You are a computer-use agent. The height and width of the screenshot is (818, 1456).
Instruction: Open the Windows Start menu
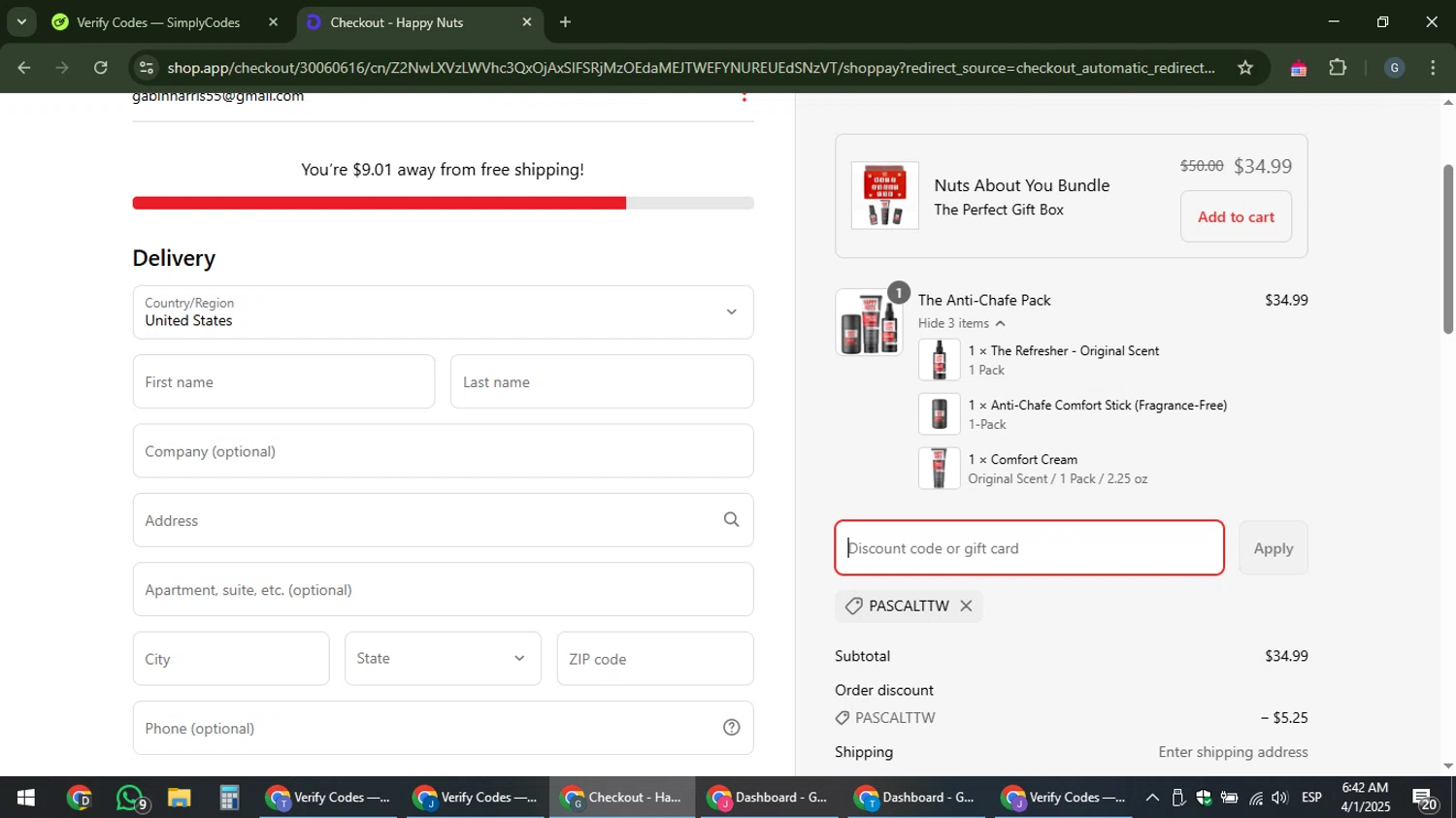click(26, 798)
